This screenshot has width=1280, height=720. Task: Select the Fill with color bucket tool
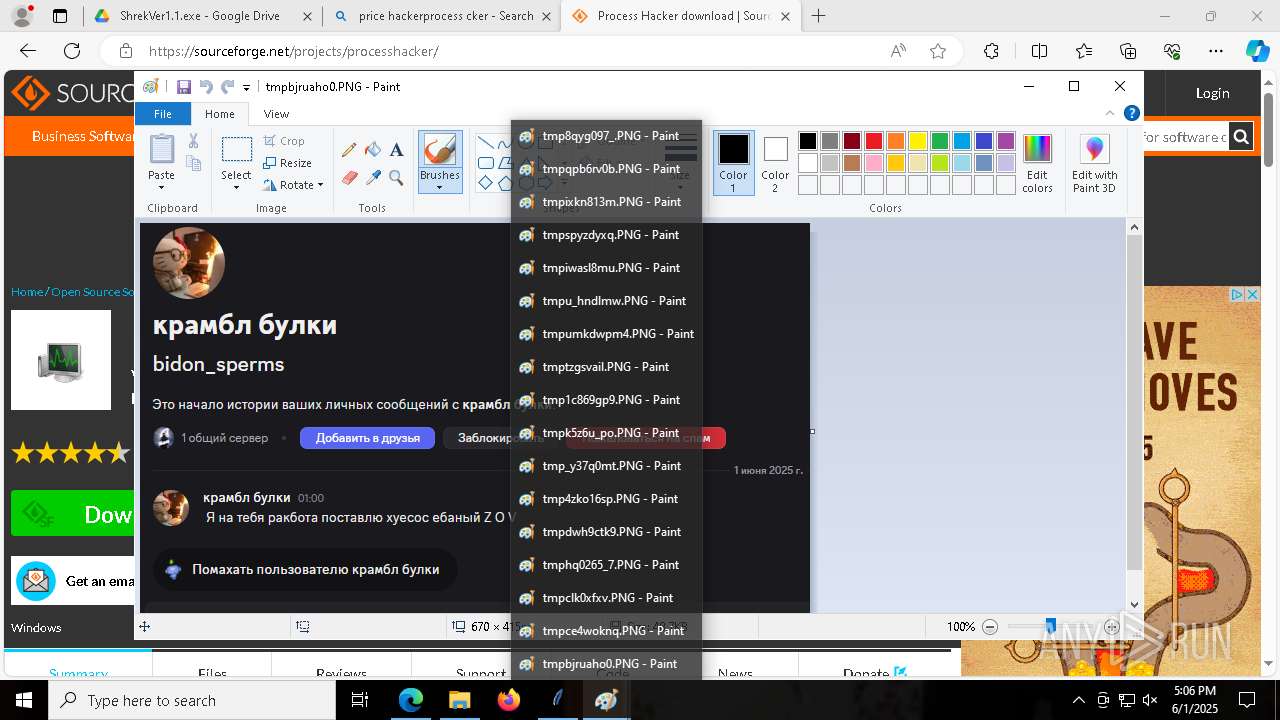tap(373, 149)
